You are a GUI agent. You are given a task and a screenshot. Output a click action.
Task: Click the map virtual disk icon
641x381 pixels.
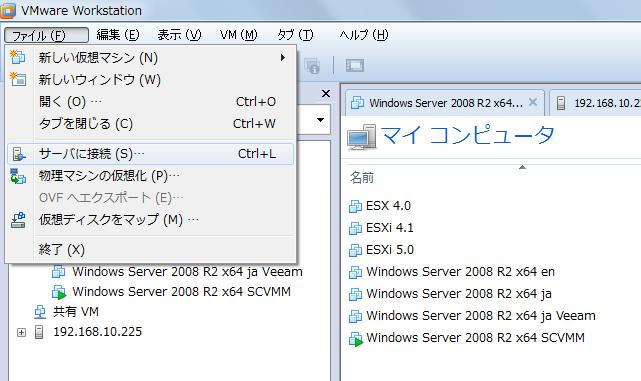pos(18,220)
